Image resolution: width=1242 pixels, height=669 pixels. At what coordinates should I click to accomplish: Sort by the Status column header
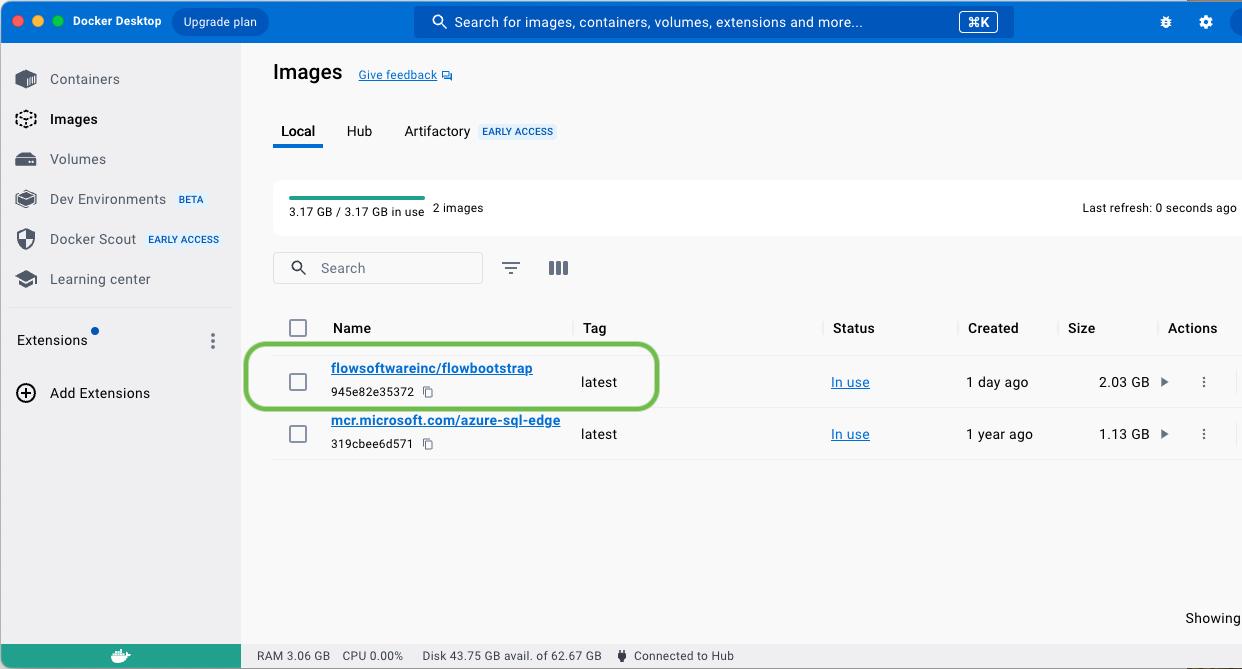[x=854, y=328]
